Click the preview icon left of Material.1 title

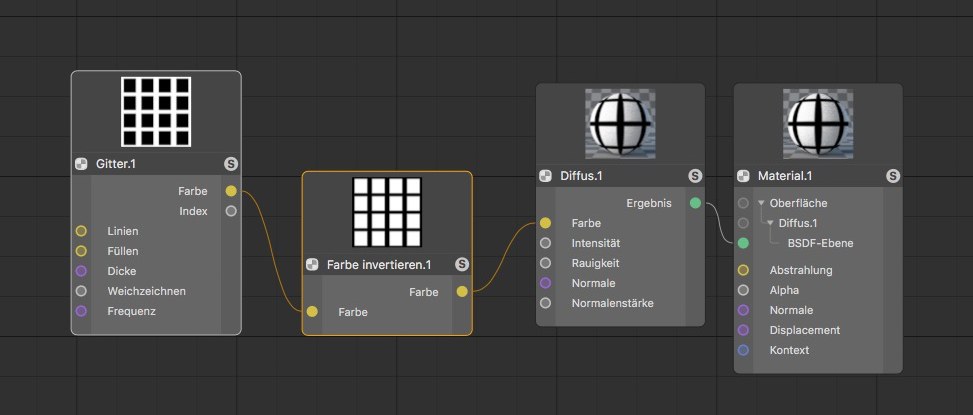click(x=743, y=176)
